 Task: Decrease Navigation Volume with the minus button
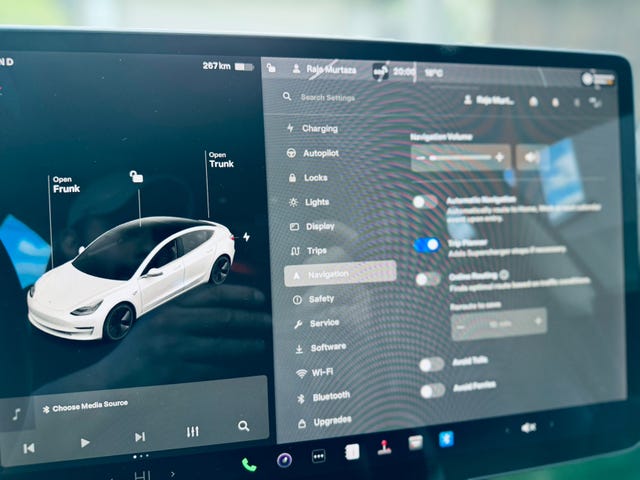[420, 158]
